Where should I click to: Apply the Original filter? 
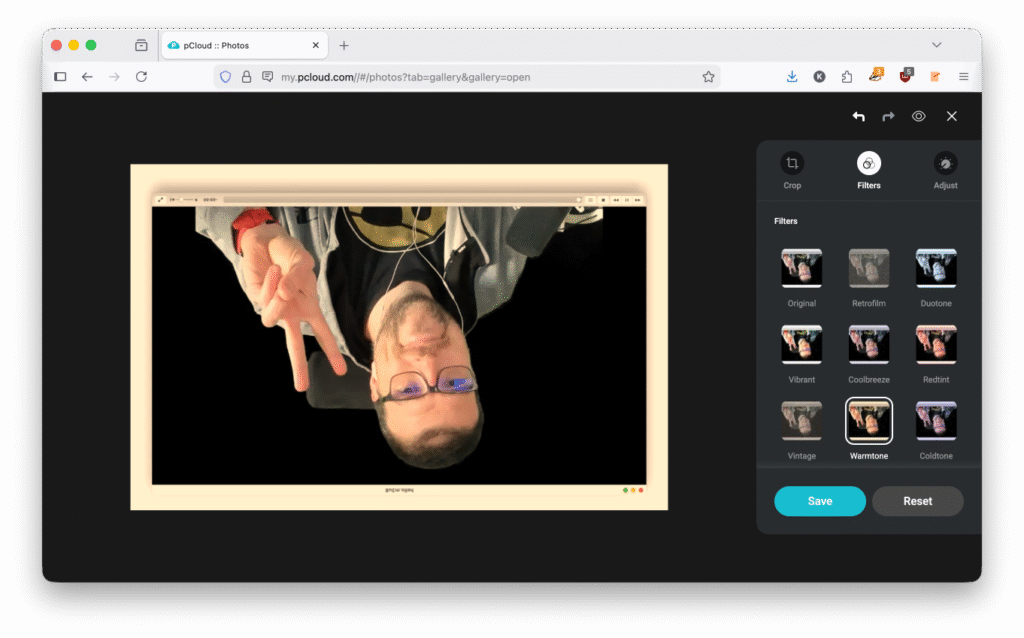point(801,269)
